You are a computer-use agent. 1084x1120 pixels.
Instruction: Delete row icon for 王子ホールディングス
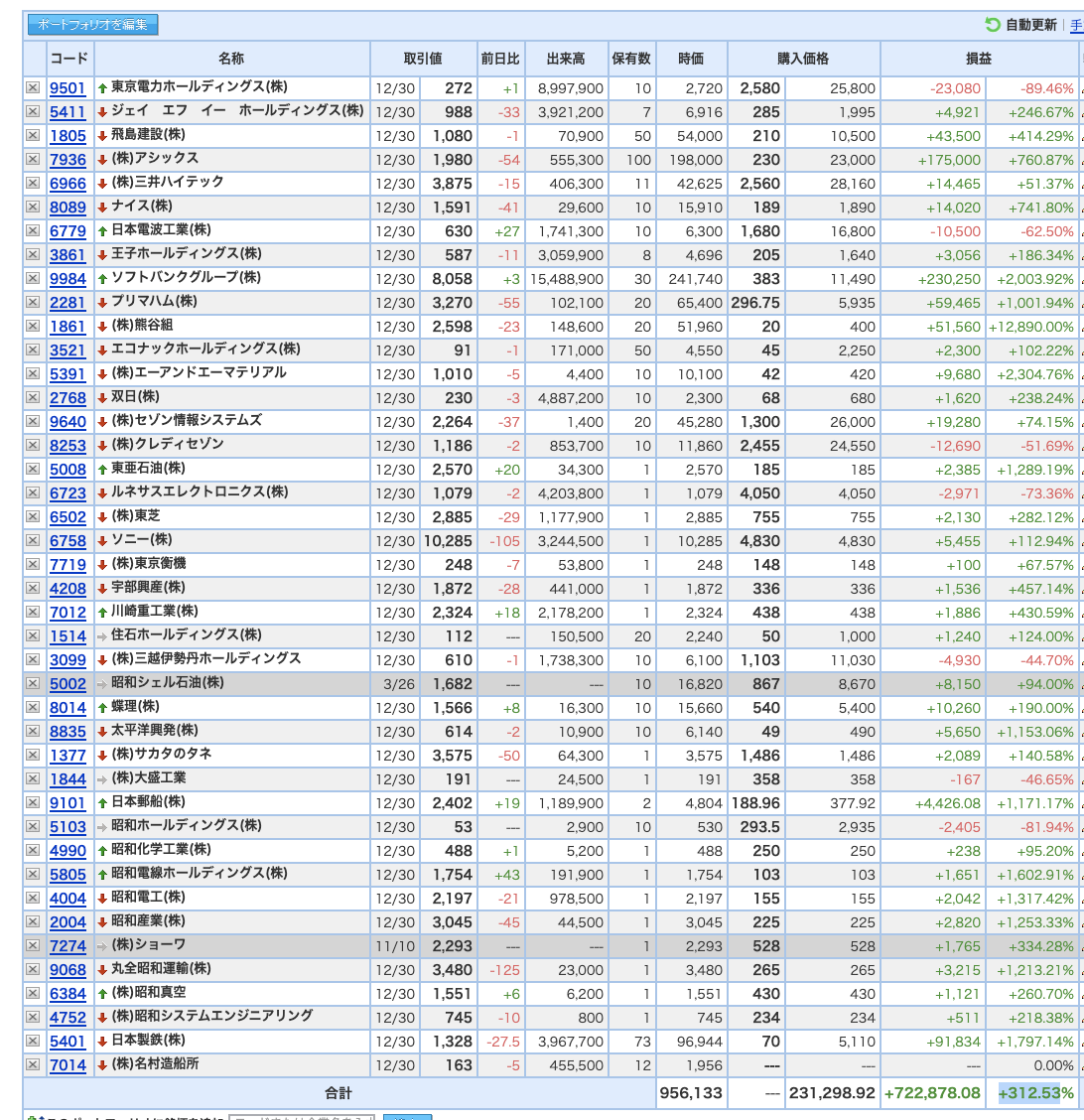[33, 254]
